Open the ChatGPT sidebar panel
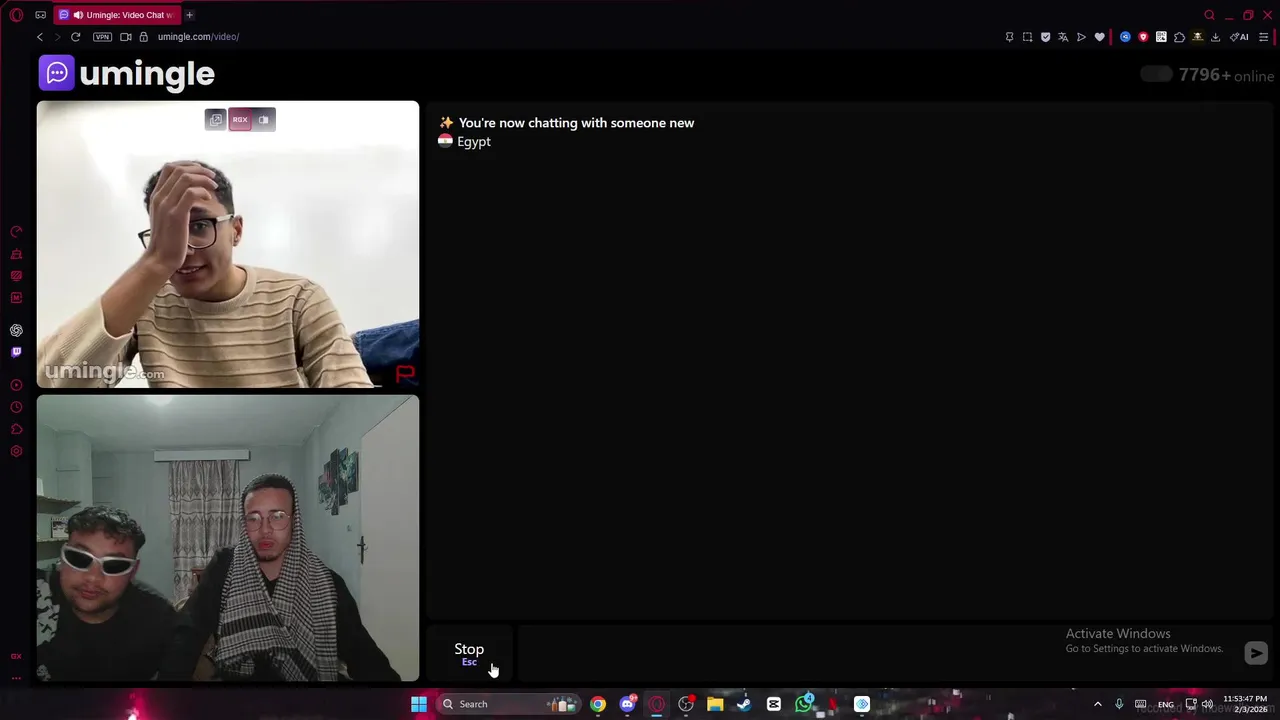Image resolution: width=1280 pixels, height=720 pixels. click(16, 330)
